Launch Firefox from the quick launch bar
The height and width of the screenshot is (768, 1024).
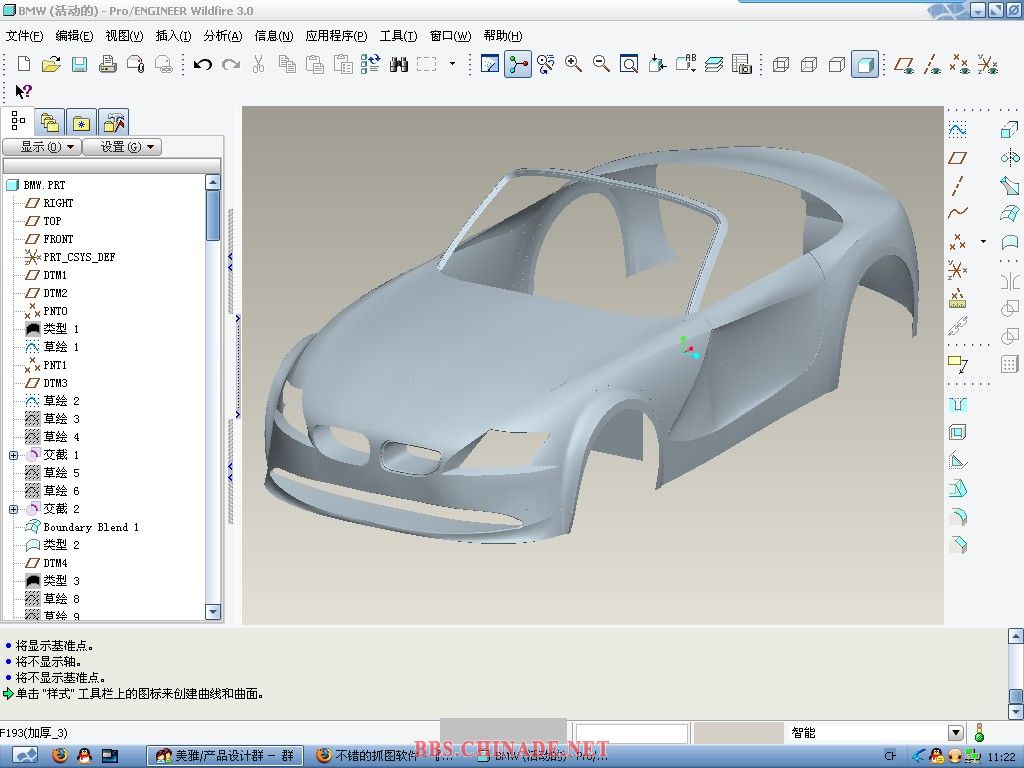click(x=59, y=756)
